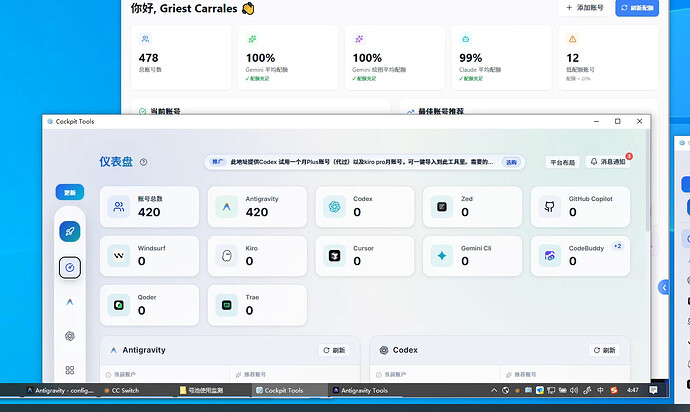Click the Sogou S icon in system tray
The image size is (690, 412).
point(614,390)
